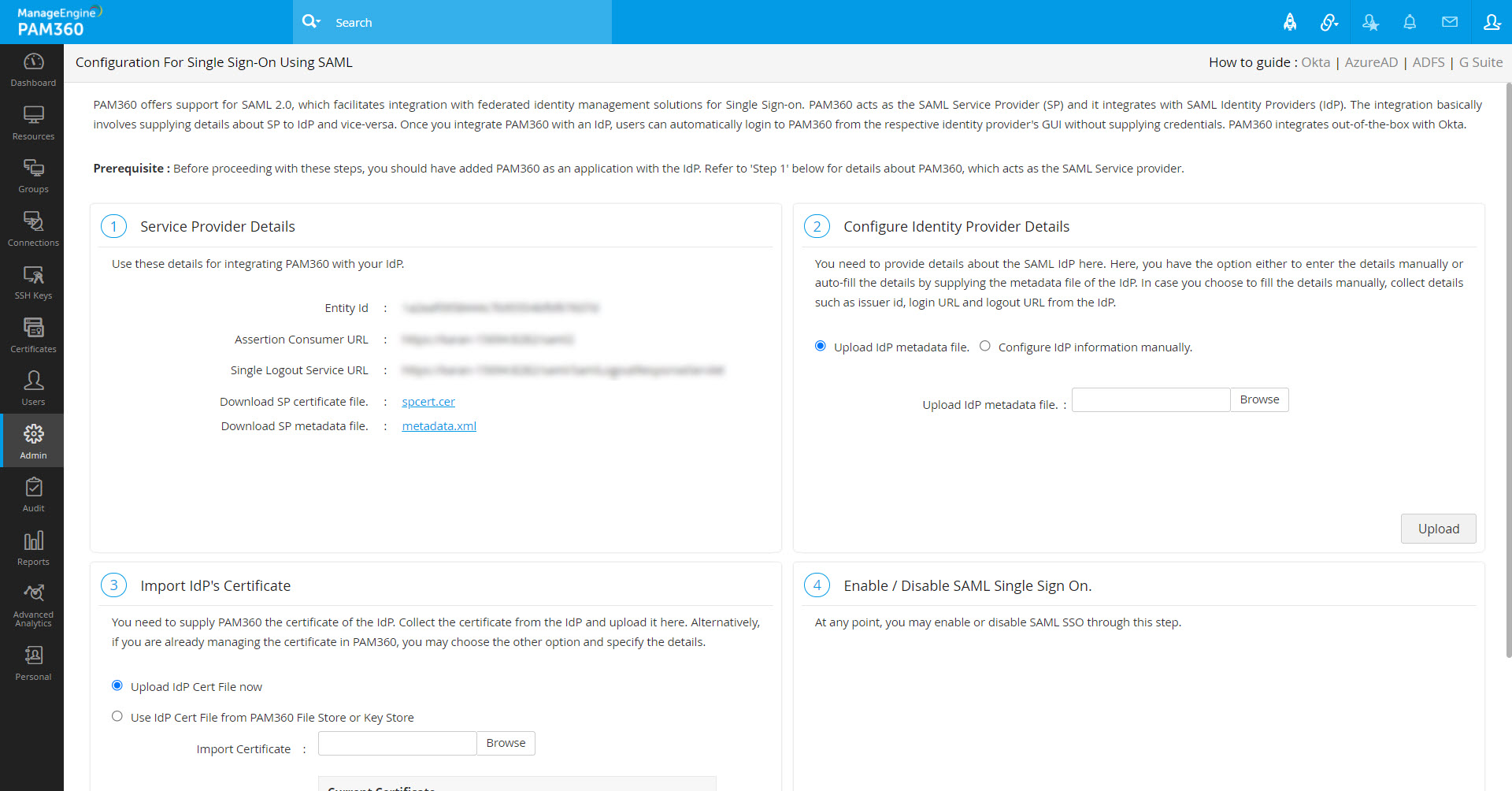Switch to the Users section in sidebar
This screenshot has width=1512, height=791.
pyautogui.click(x=32, y=387)
